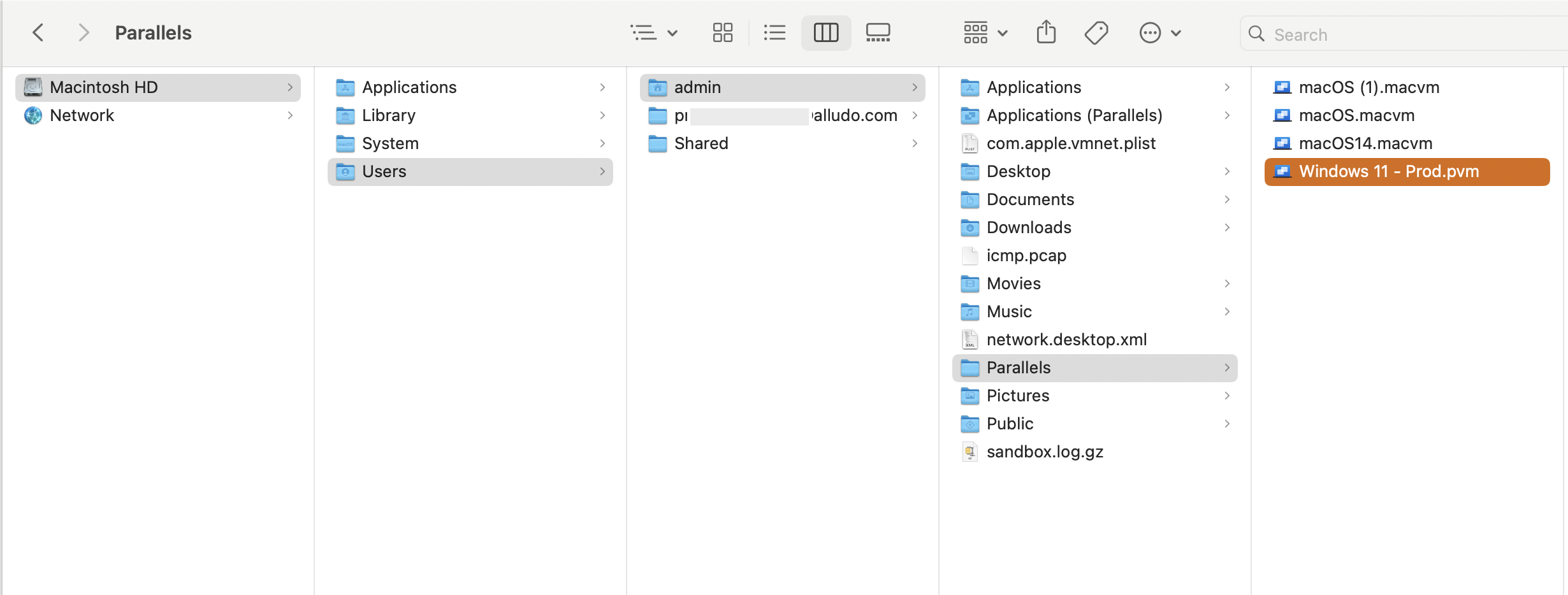Select the icmp.pcap file

1095,255
